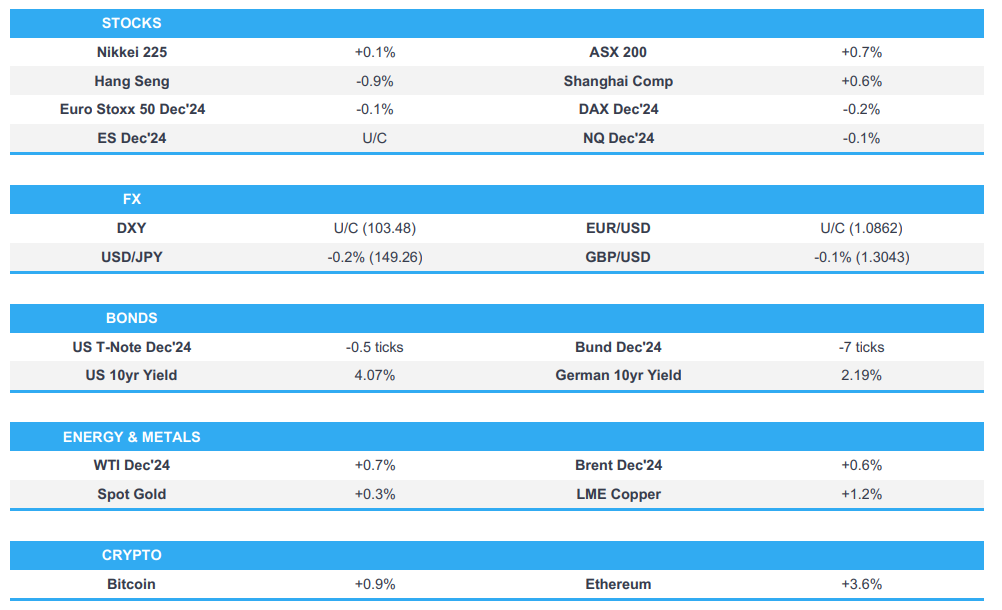Click the CRYPTO section header
This screenshot has width=1002, height=610.
tap(131, 555)
